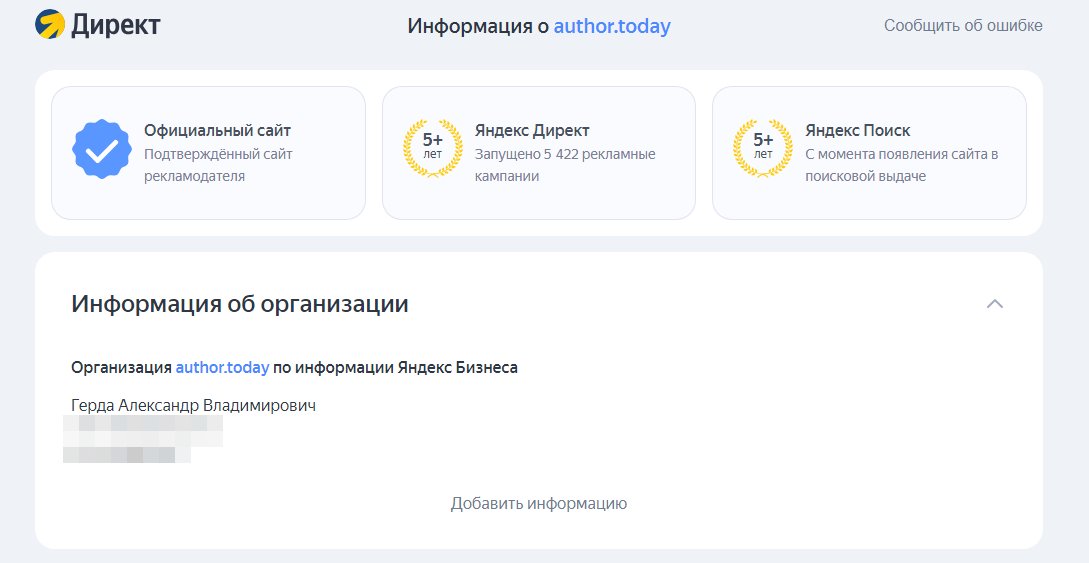Click the first blurred organization detail line

point(143,431)
